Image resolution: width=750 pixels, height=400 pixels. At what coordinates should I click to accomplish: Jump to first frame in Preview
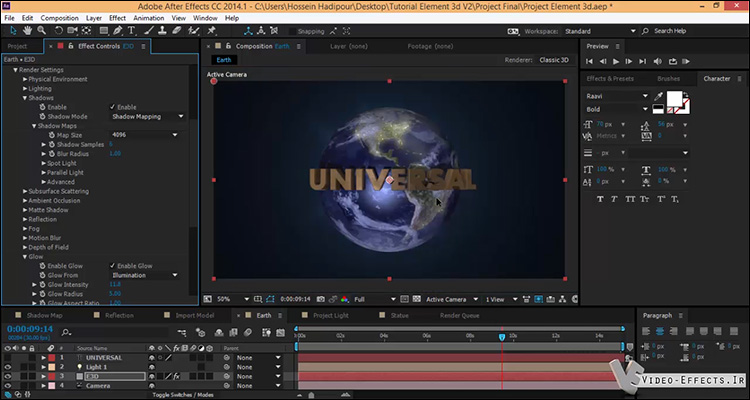tap(589, 61)
